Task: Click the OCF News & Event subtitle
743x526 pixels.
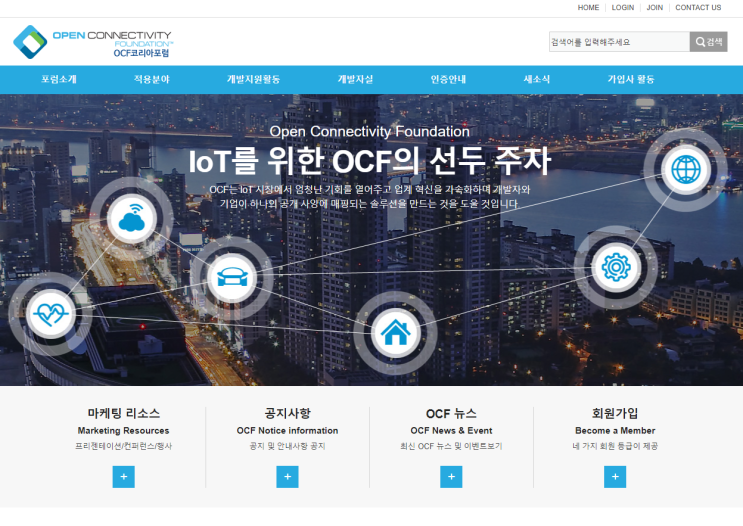Action: pos(451,431)
